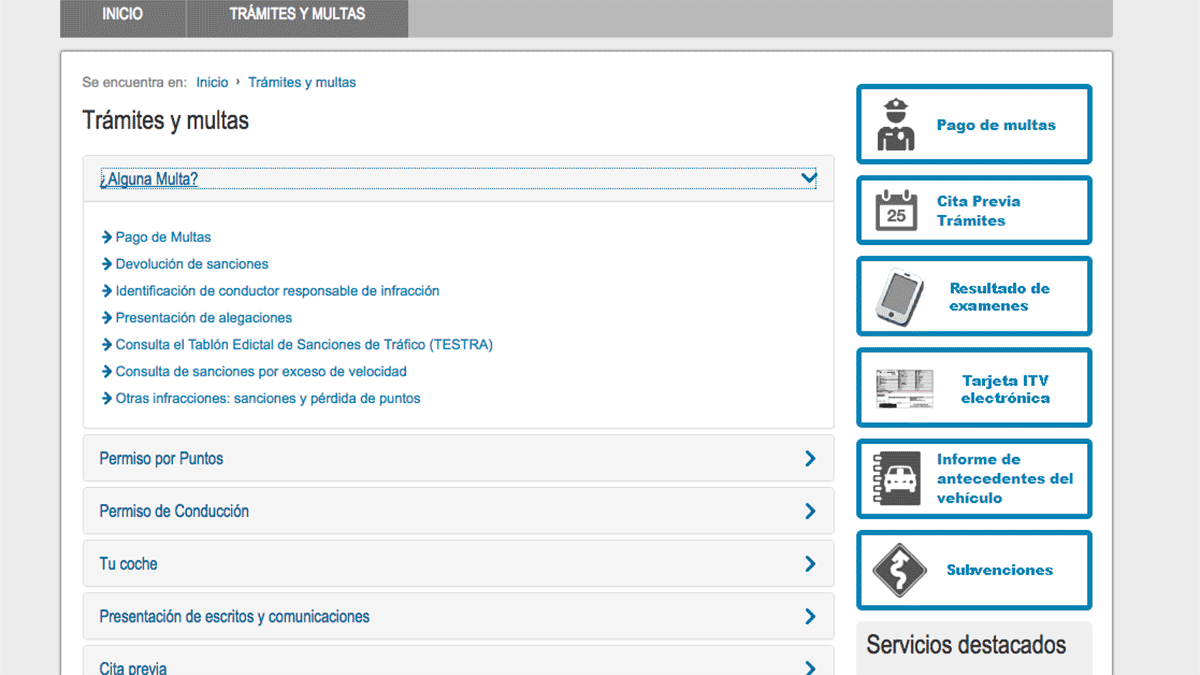1200x675 pixels.
Task: Click the calendar icon for Cita Previa Trámites
Action: coord(896,210)
